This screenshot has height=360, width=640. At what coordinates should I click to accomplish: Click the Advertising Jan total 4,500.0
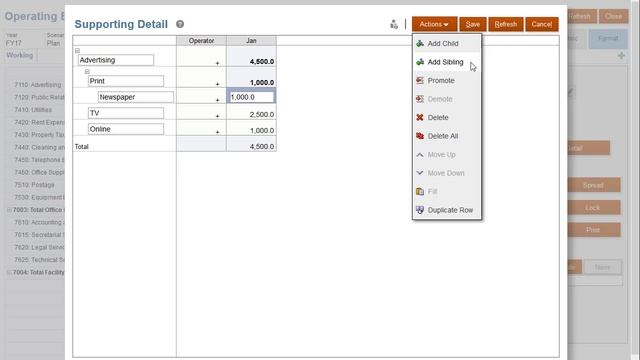click(251, 56)
